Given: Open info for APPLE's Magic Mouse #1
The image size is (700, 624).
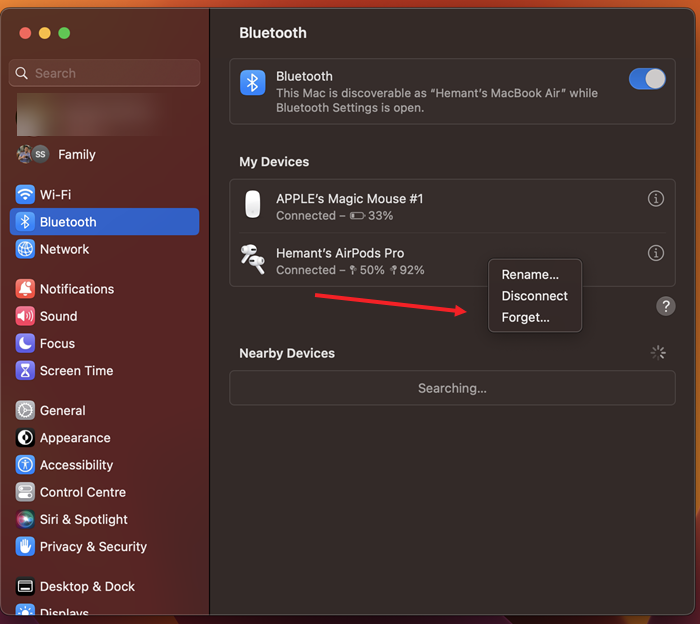Looking at the screenshot, I should pos(655,199).
